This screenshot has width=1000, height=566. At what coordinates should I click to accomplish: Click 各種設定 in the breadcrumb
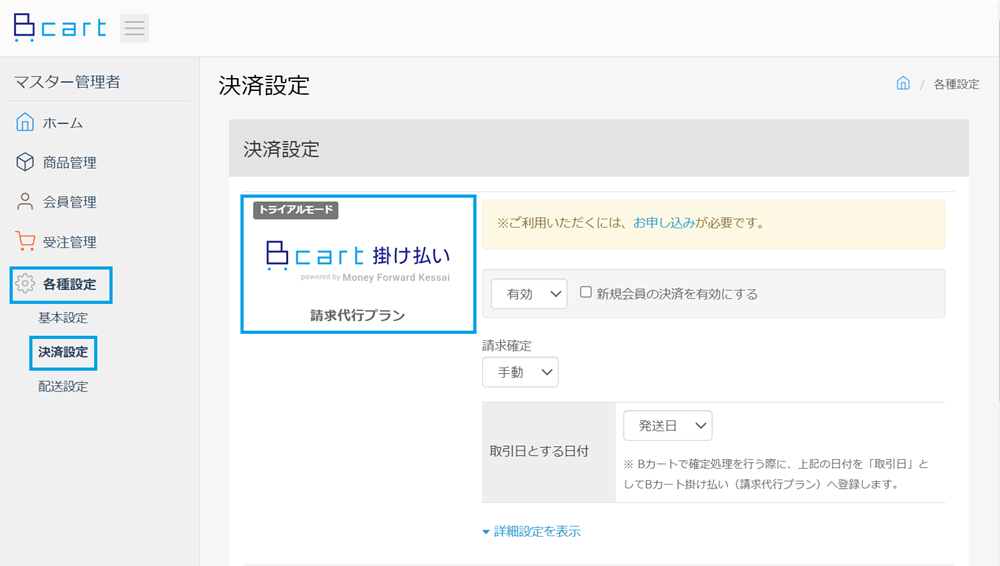coord(956,84)
